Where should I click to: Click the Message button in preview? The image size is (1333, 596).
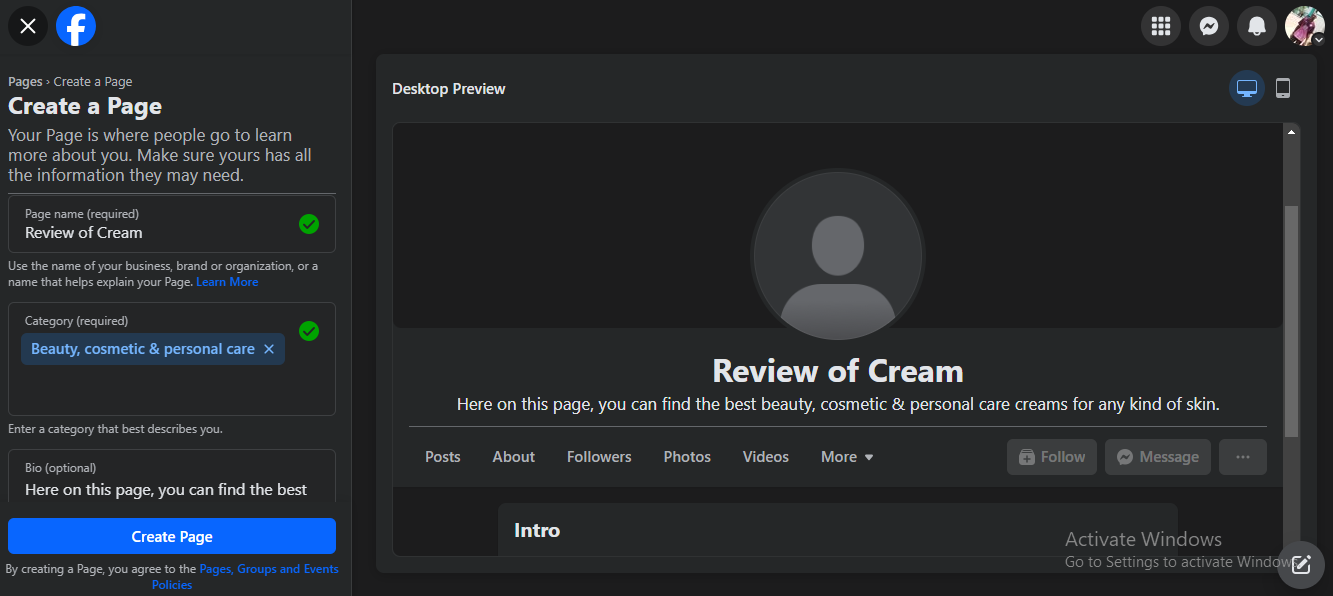point(1158,457)
